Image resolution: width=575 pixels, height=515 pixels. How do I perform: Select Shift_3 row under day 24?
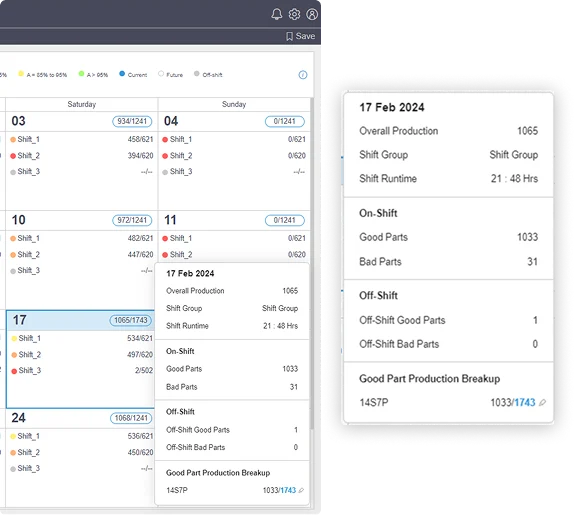pos(81,468)
